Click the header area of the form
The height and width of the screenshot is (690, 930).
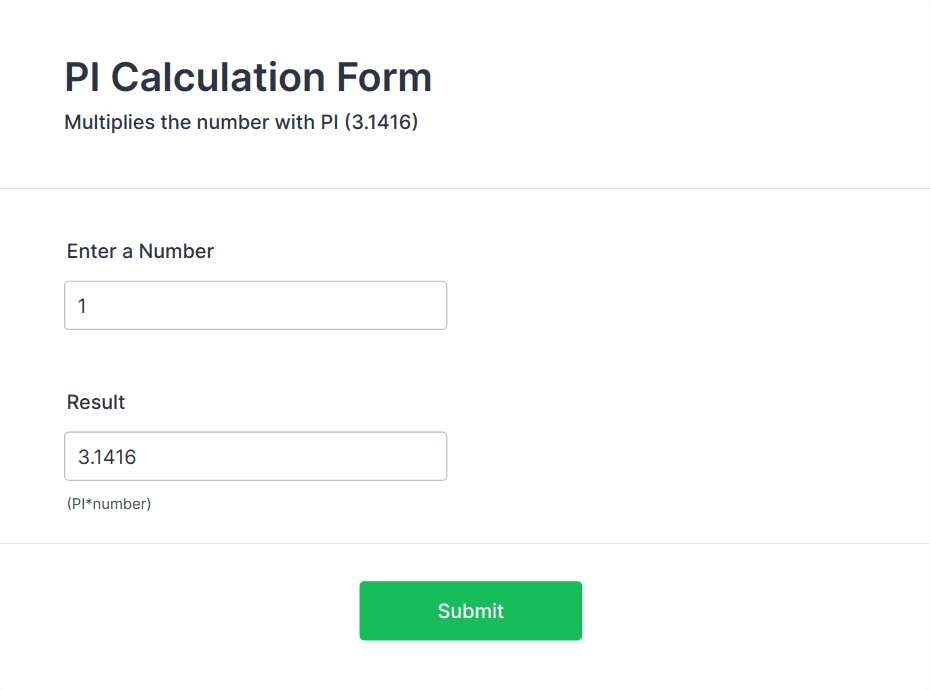pos(465,92)
